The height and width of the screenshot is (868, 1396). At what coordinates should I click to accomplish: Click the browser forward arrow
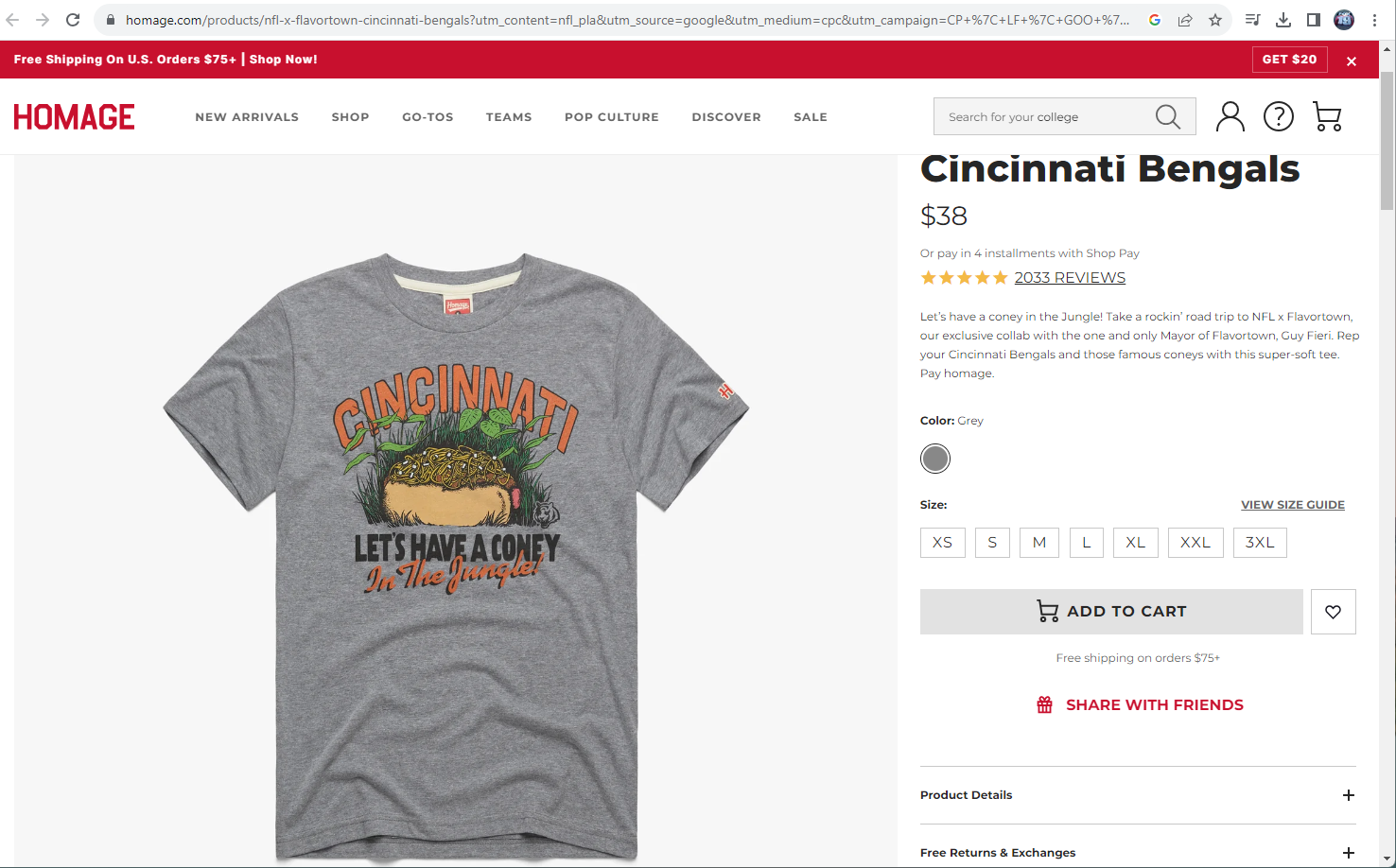[43, 20]
